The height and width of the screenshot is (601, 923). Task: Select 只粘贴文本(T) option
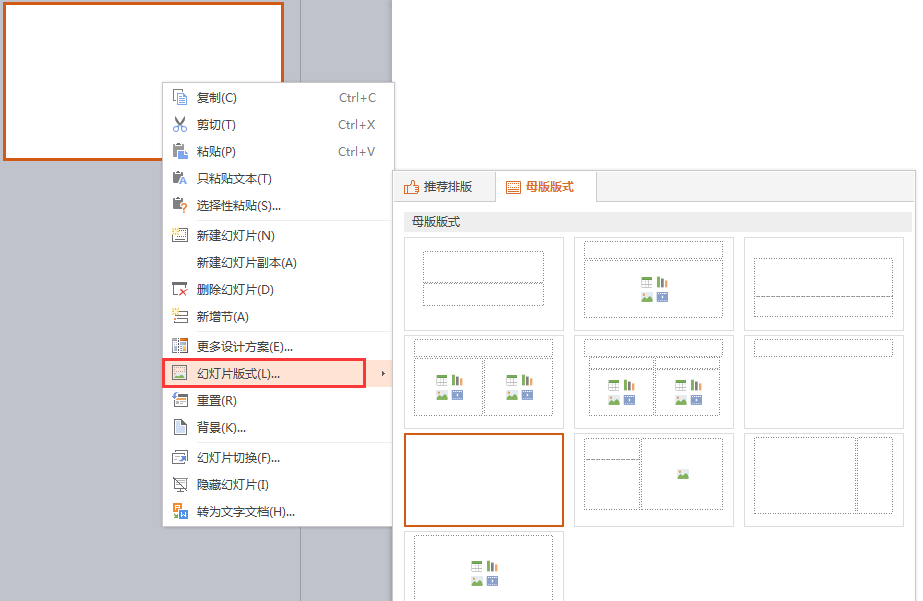277,179
